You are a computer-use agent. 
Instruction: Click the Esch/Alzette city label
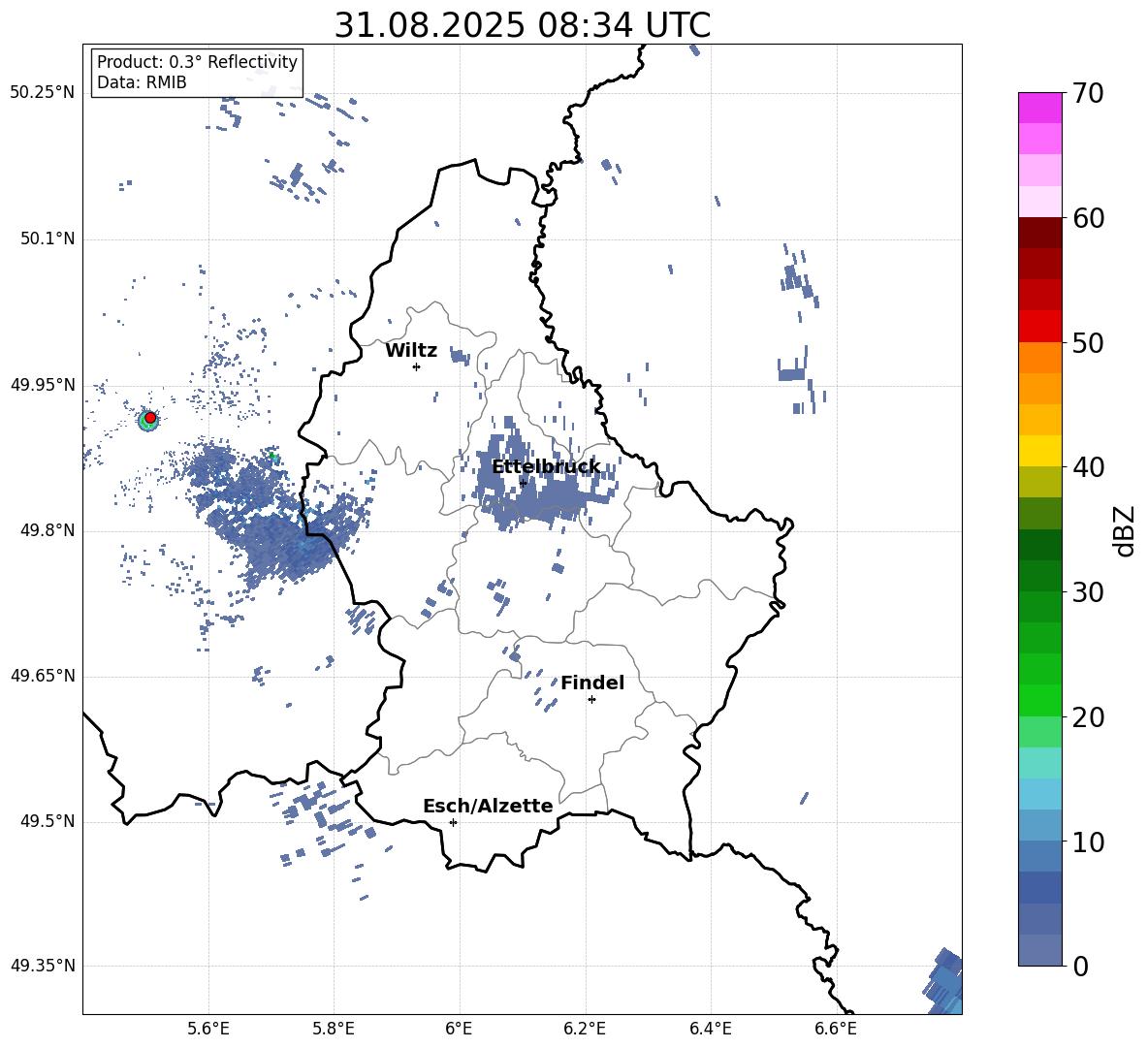pos(488,806)
